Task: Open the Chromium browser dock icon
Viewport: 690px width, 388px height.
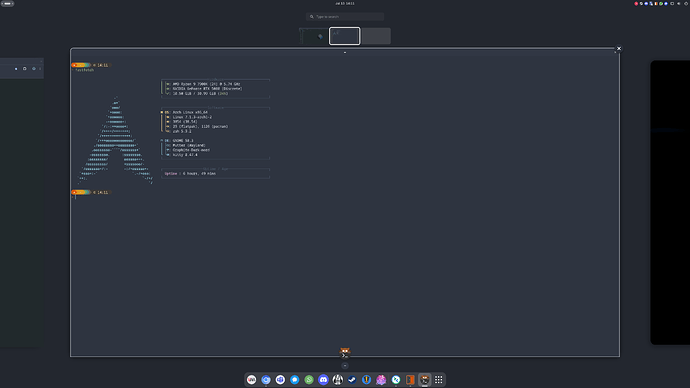Action: click(x=266, y=380)
